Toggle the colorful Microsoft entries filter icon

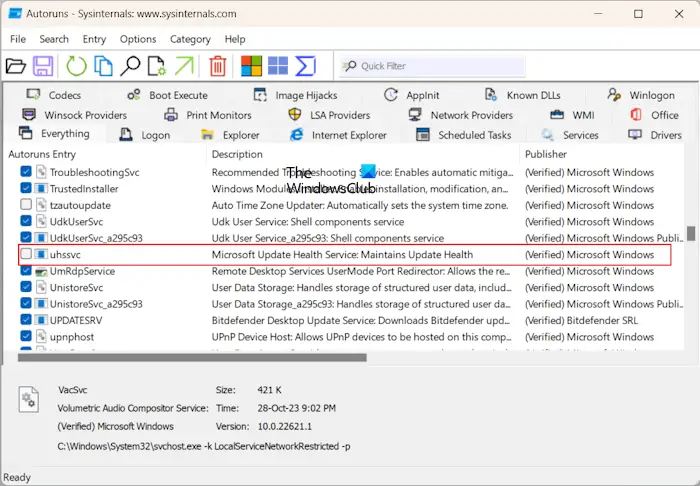(x=251, y=66)
